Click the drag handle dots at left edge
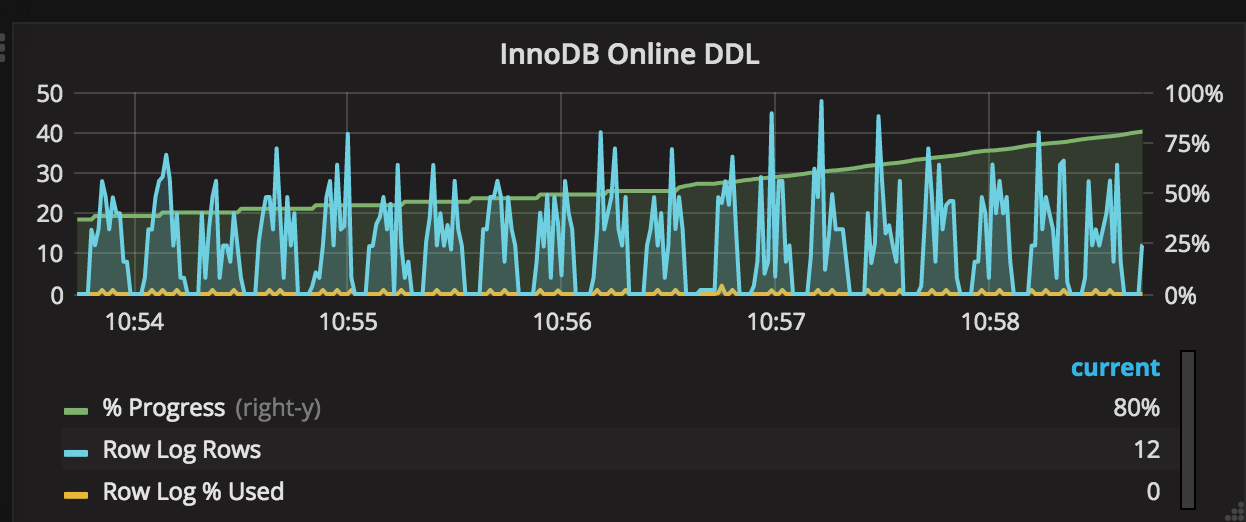Image resolution: width=1246 pixels, height=522 pixels. pos(3,46)
